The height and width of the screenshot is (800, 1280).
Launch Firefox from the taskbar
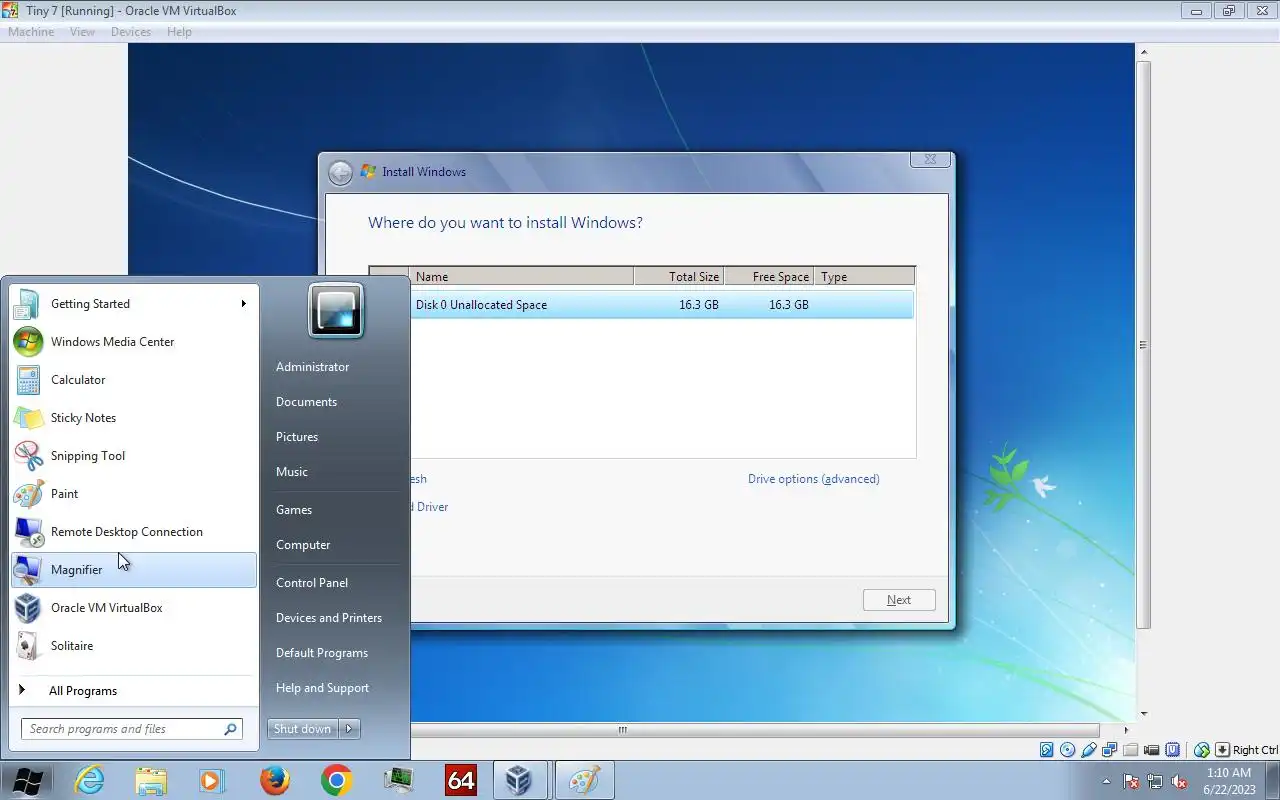275,780
